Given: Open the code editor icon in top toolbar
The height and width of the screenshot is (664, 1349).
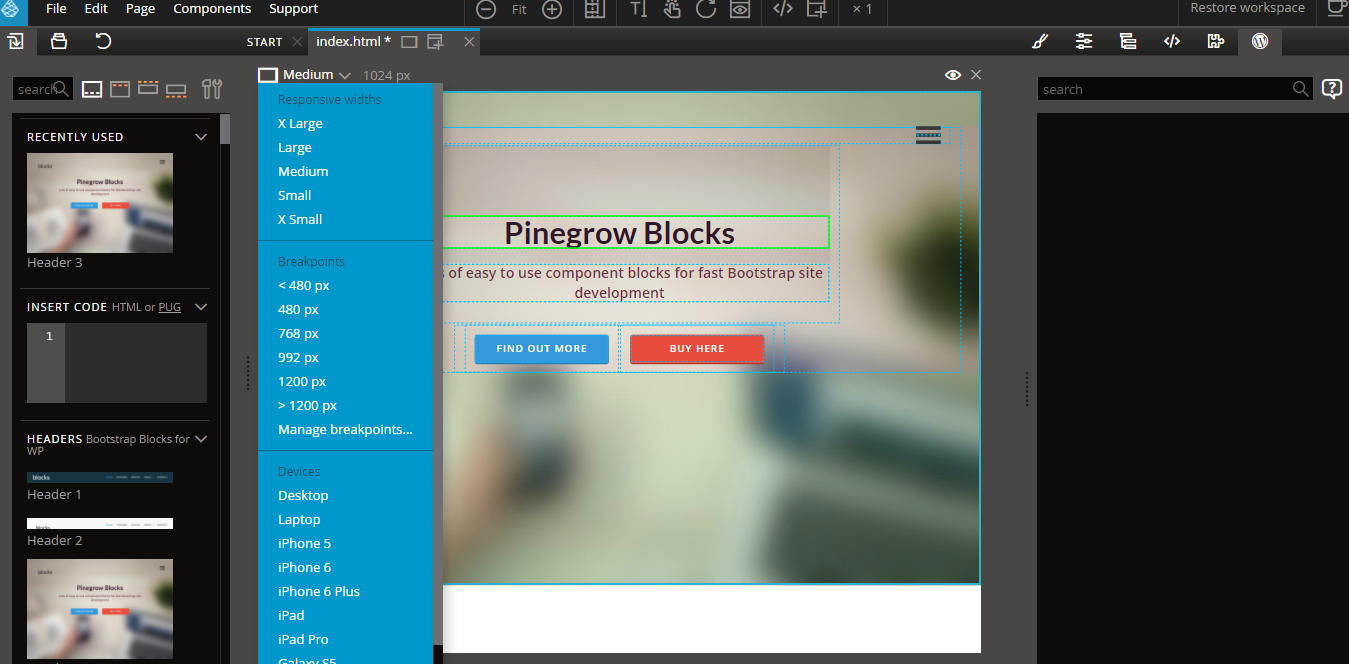Looking at the screenshot, I should point(783,9).
